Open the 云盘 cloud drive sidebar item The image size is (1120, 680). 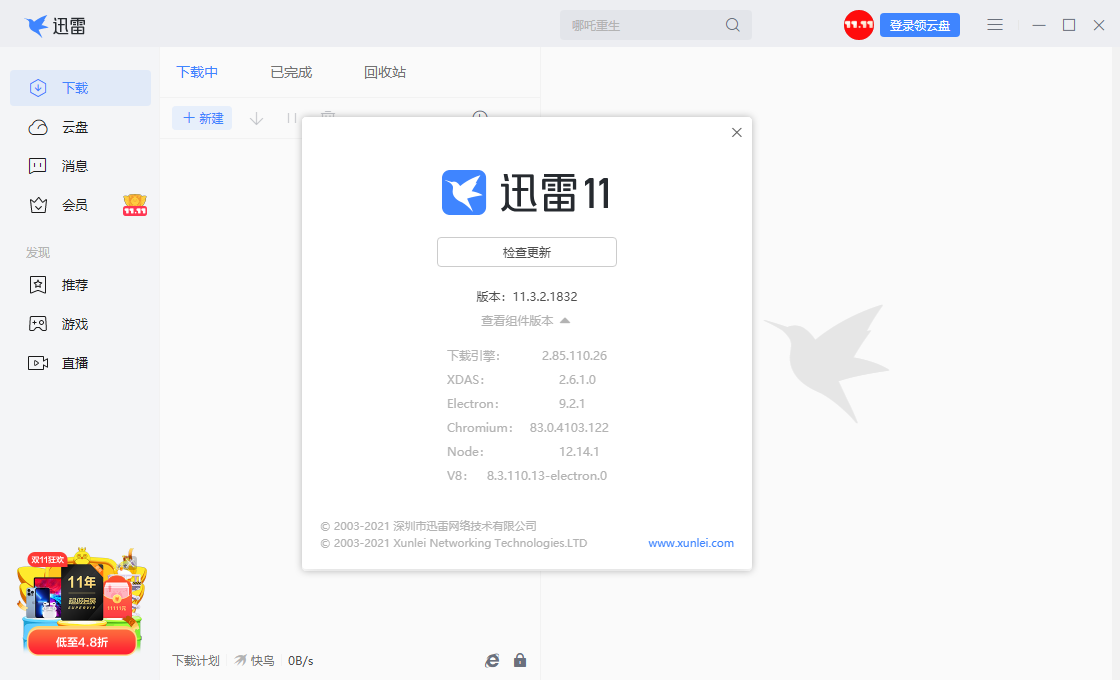[74, 127]
